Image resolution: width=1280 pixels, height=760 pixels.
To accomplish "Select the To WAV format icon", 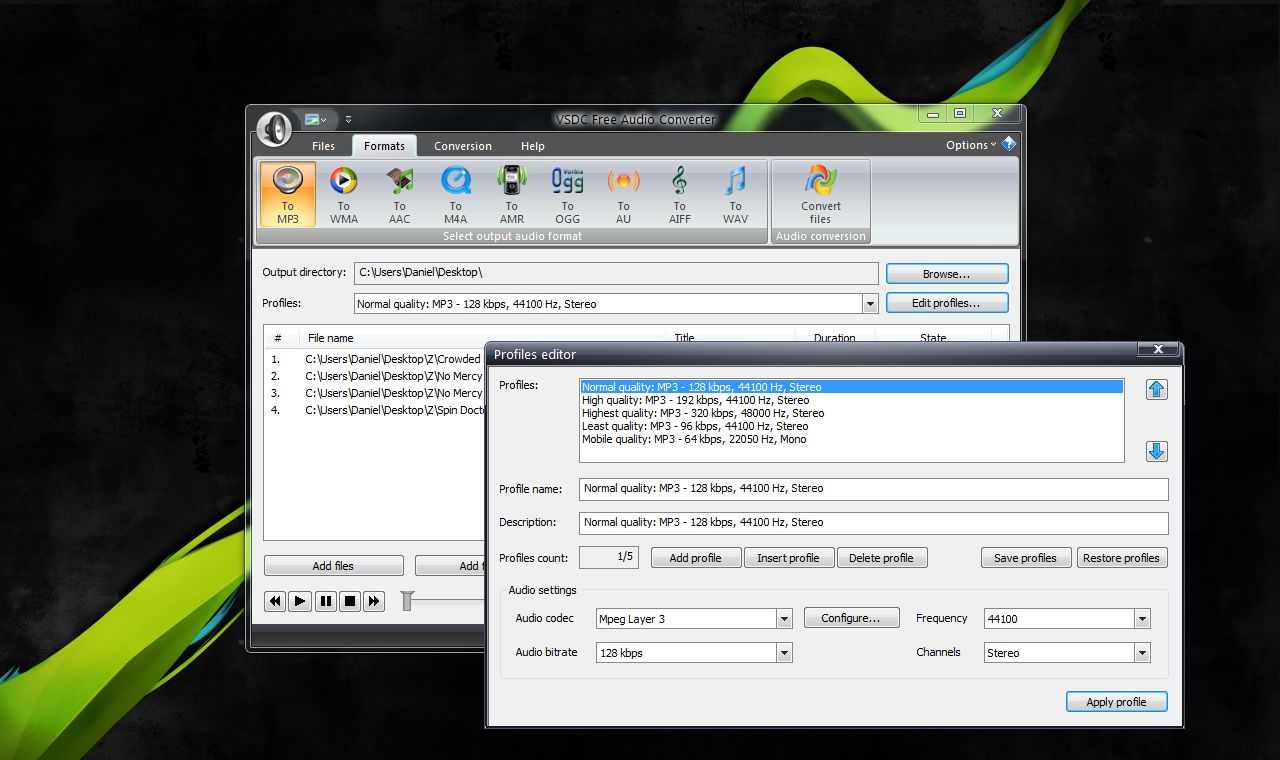I will click(735, 194).
